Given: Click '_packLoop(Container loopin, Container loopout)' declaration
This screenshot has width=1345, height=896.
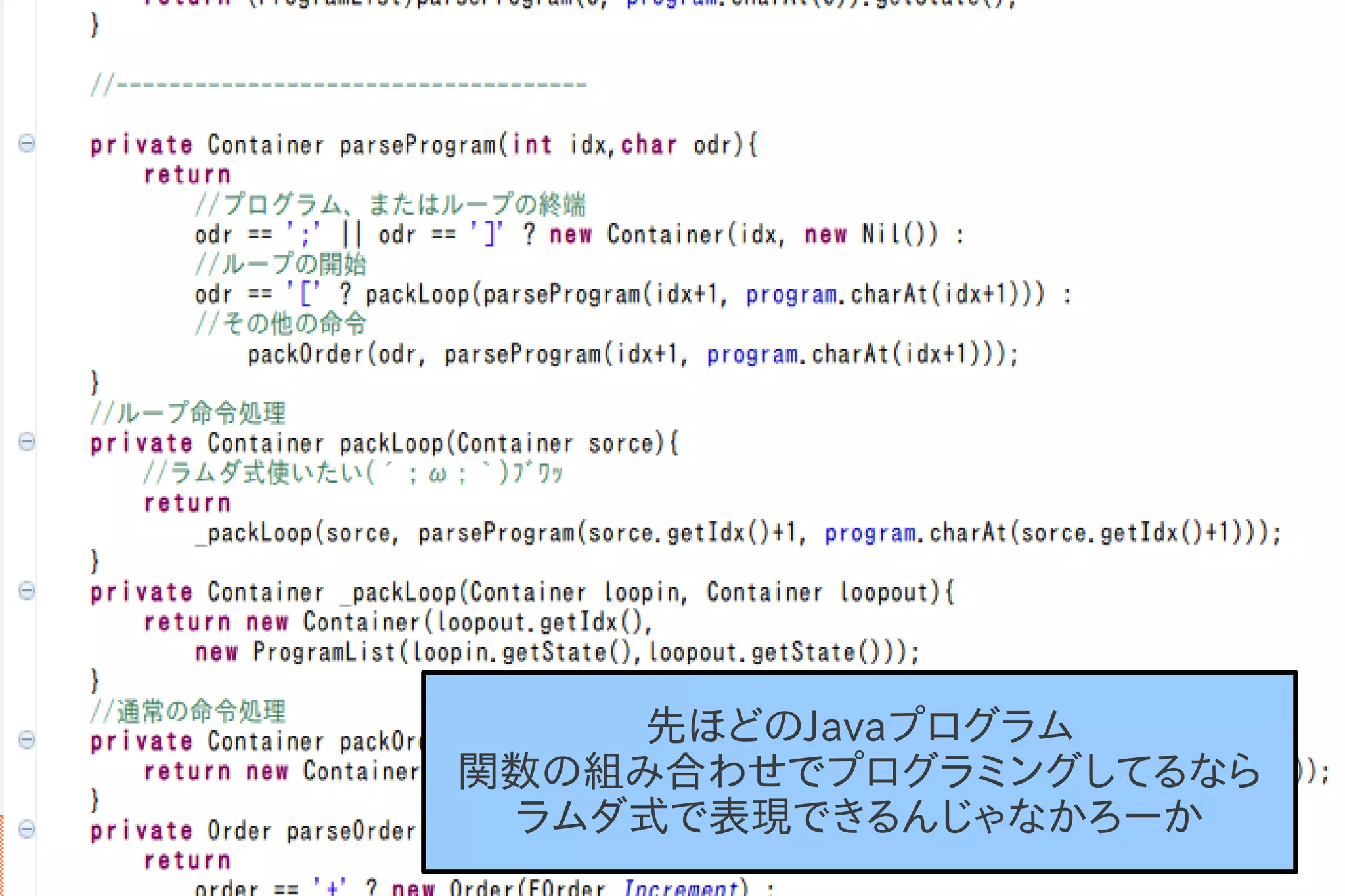Looking at the screenshot, I should pos(647,593).
